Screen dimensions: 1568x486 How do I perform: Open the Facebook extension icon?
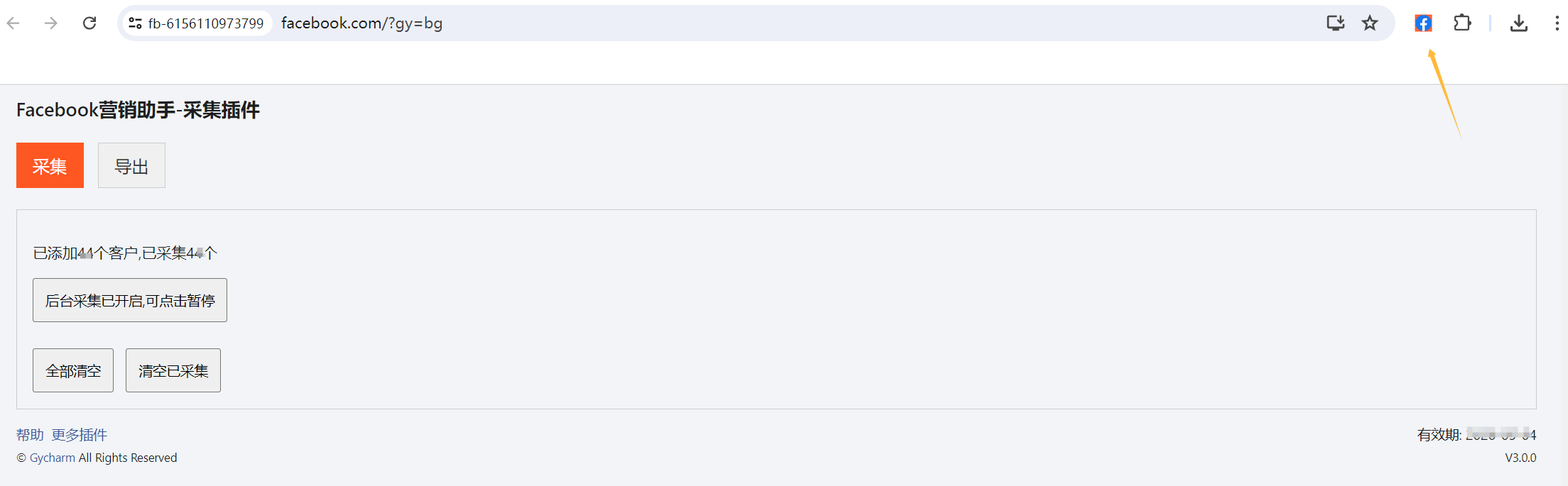pos(1423,23)
